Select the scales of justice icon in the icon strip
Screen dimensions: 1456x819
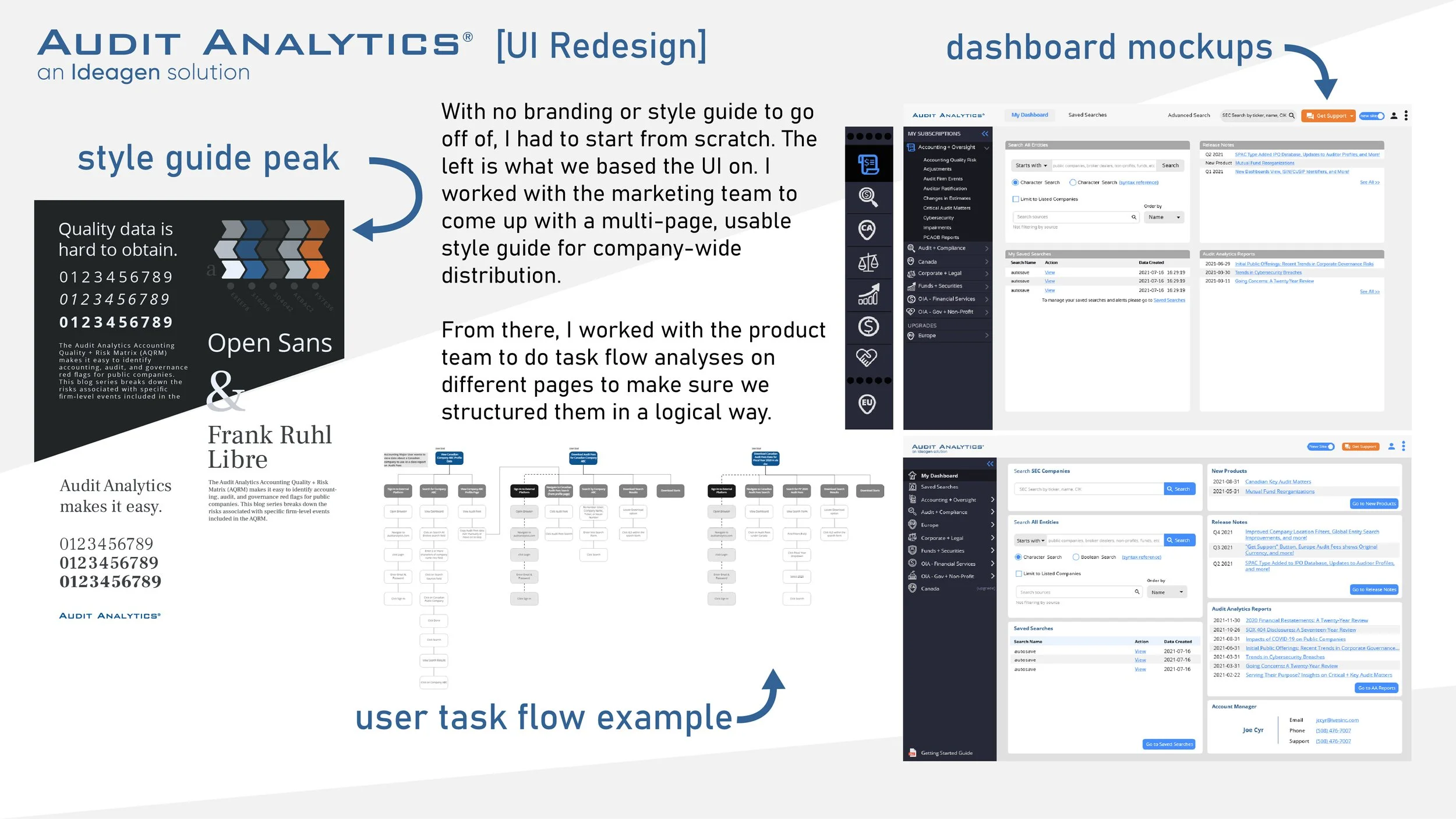868,263
